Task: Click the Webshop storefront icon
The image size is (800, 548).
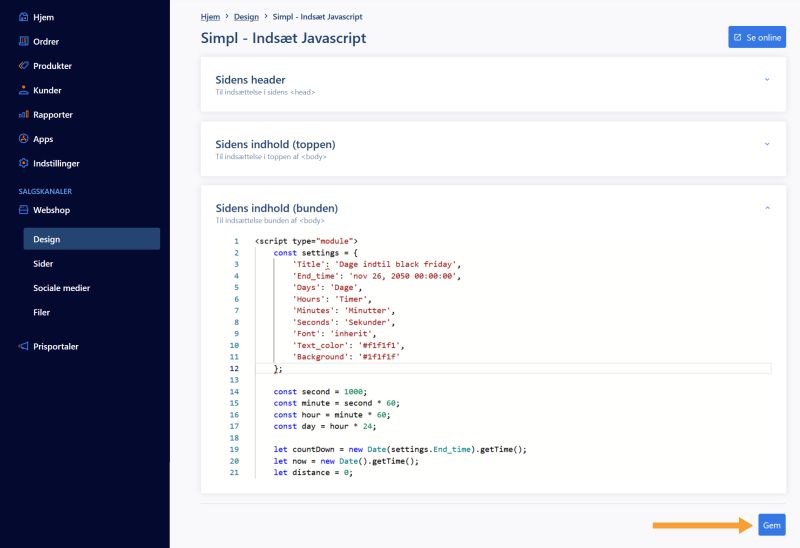Action: click(x=23, y=210)
